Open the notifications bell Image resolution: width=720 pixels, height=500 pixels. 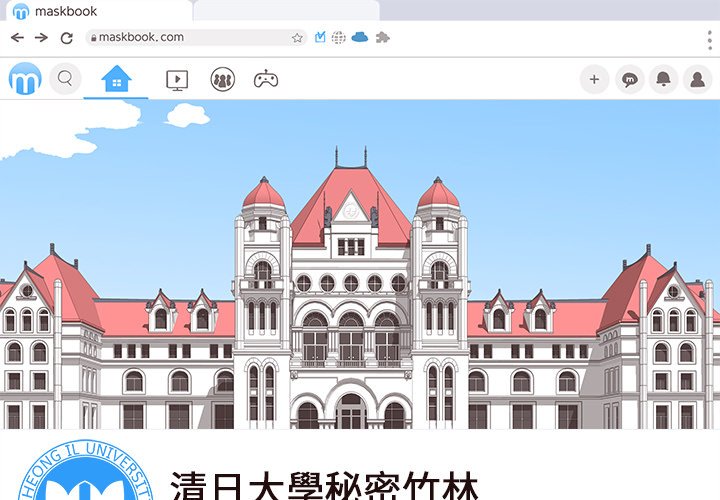point(663,79)
